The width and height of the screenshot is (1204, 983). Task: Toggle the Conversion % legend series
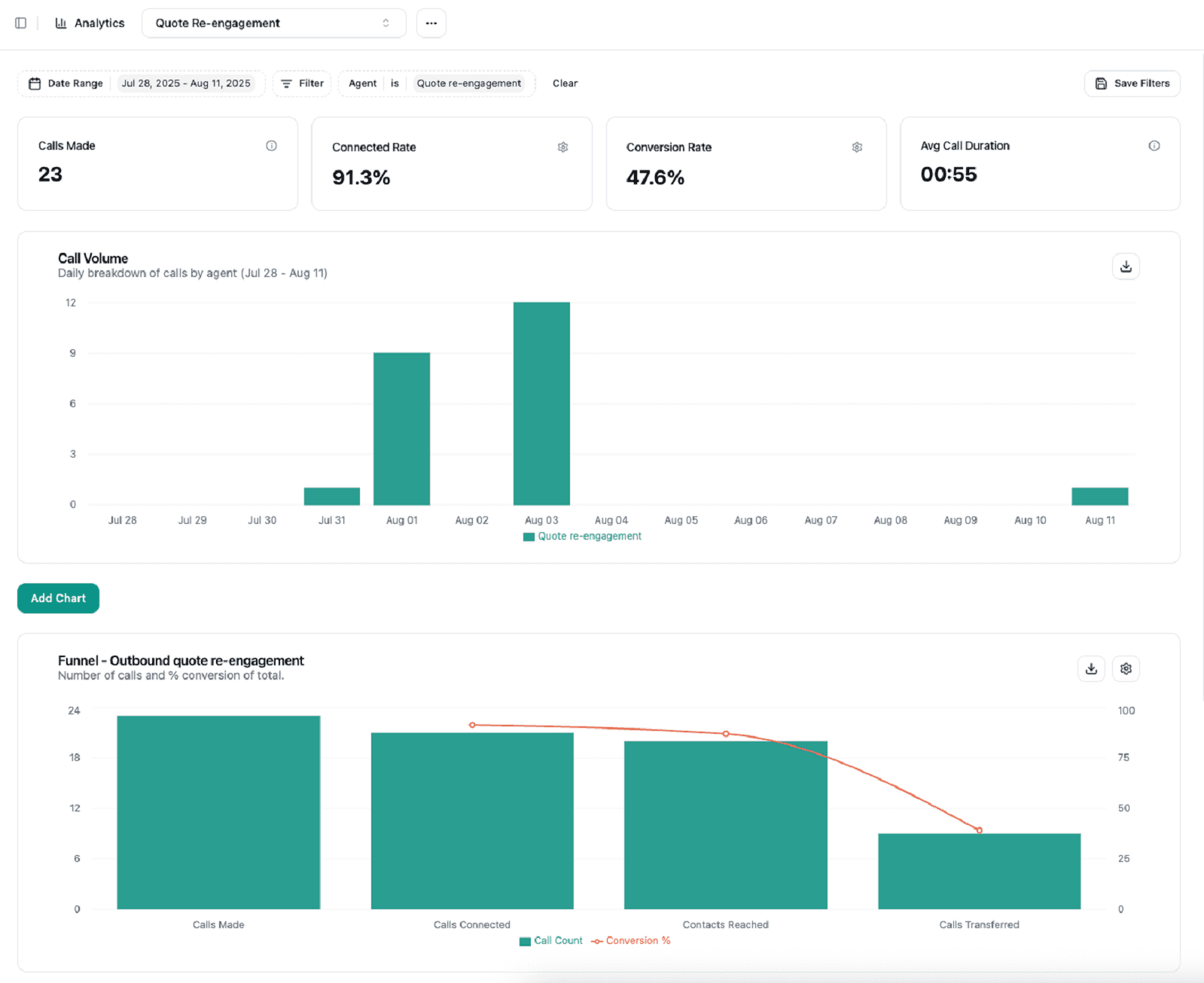631,941
